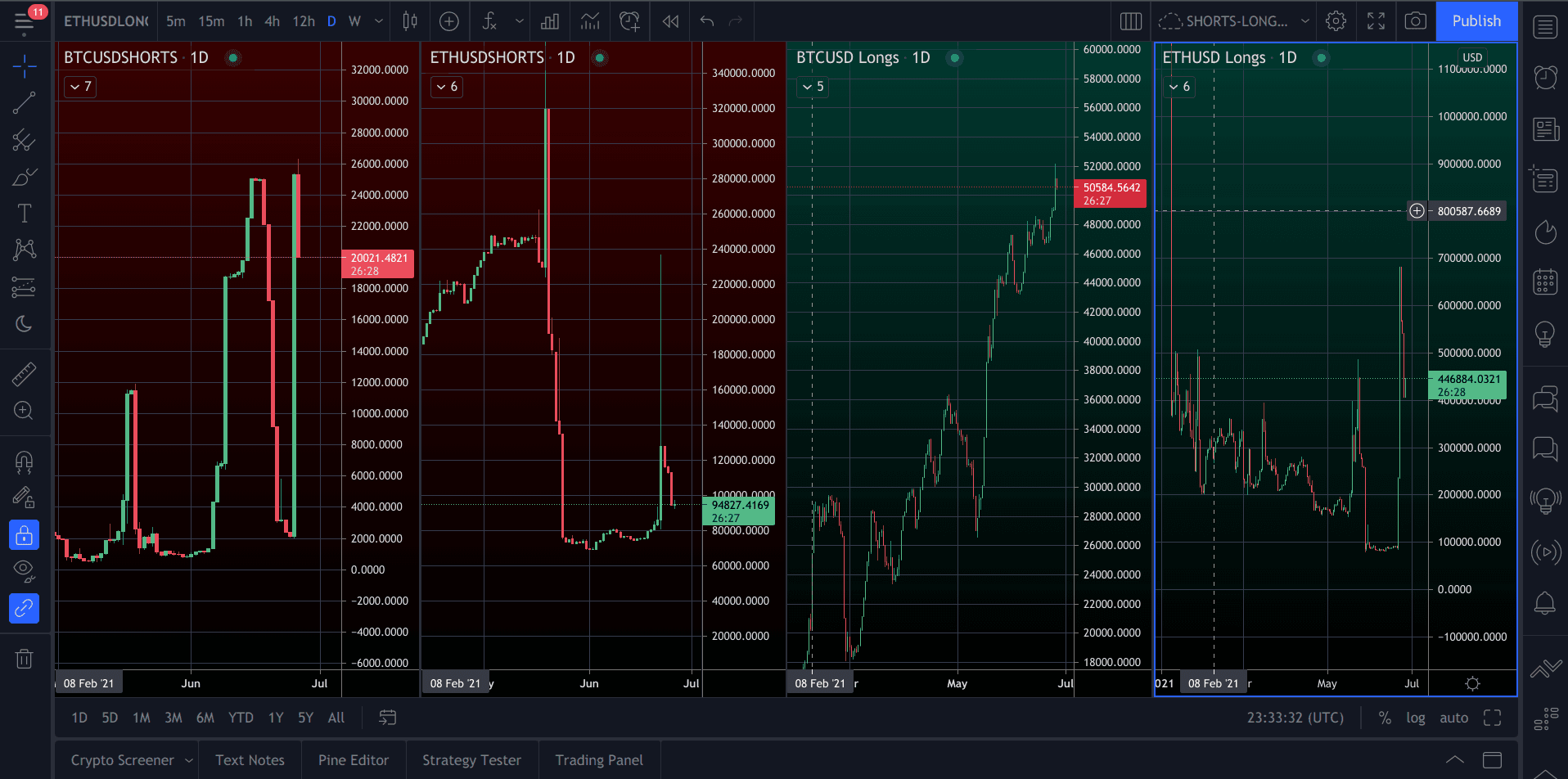Open the Strategy Tester tab
This screenshot has height=779, width=1568.
(x=471, y=760)
